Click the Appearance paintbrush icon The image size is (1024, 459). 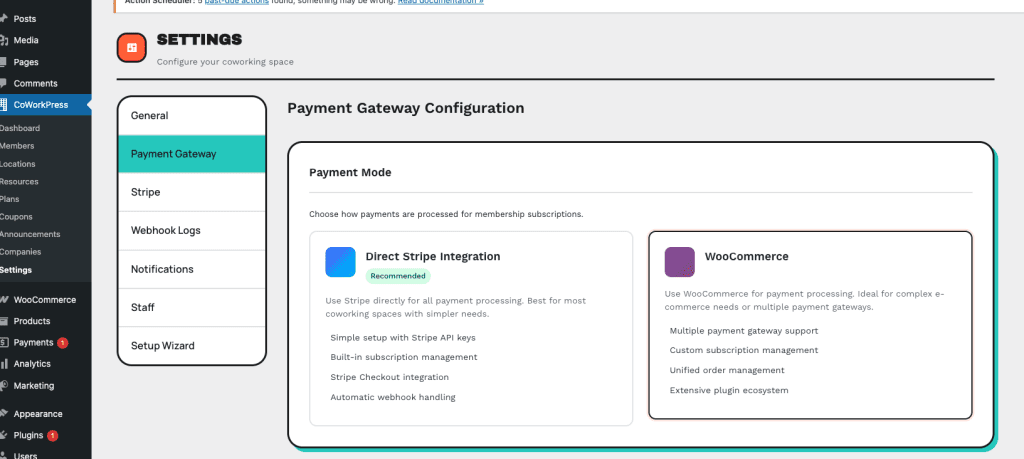3,414
